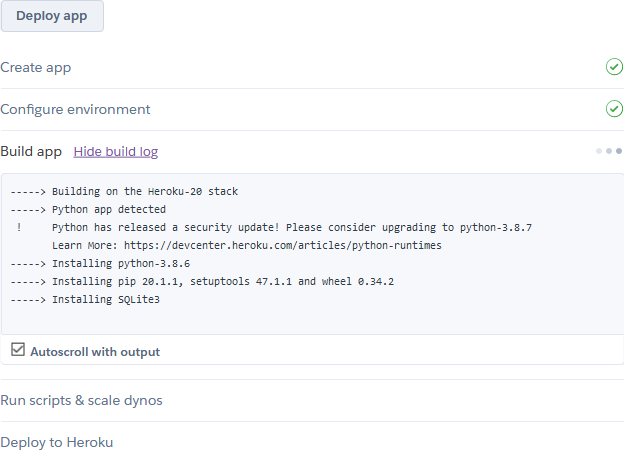Select the Configure environment step
Viewport: 624px width, 463px height.
click(x=76, y=109)
